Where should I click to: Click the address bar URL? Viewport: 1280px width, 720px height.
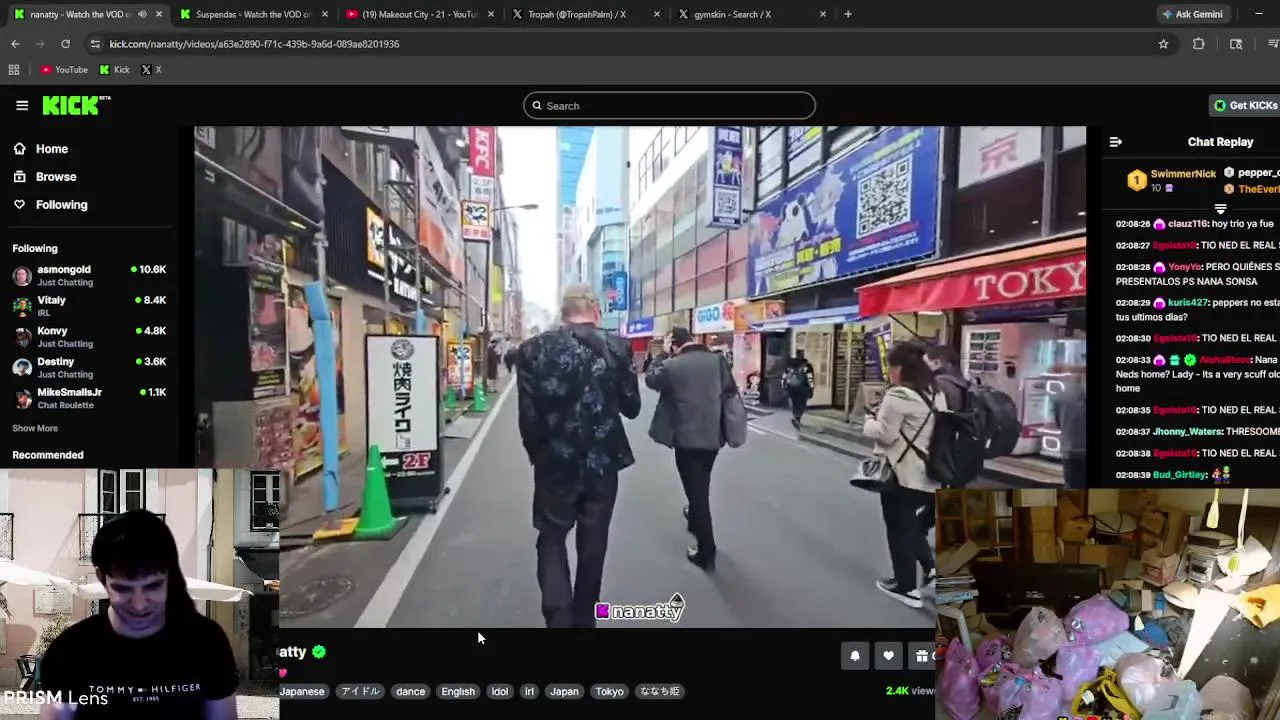click(x=254, y=44)
